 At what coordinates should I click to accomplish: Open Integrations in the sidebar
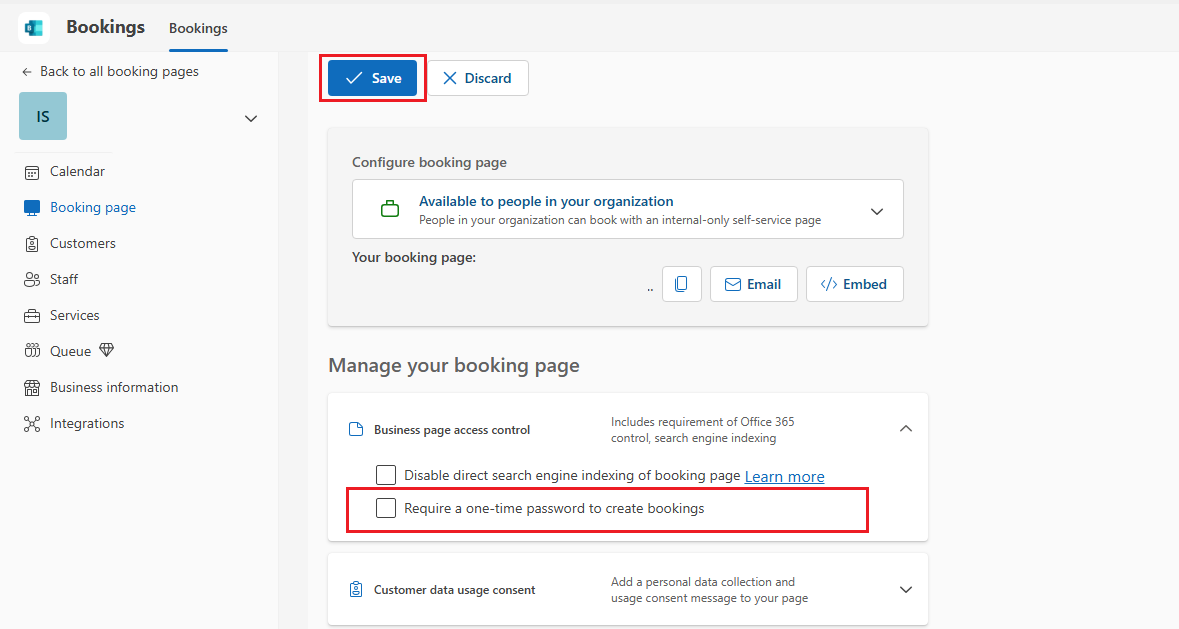point(87,423)
